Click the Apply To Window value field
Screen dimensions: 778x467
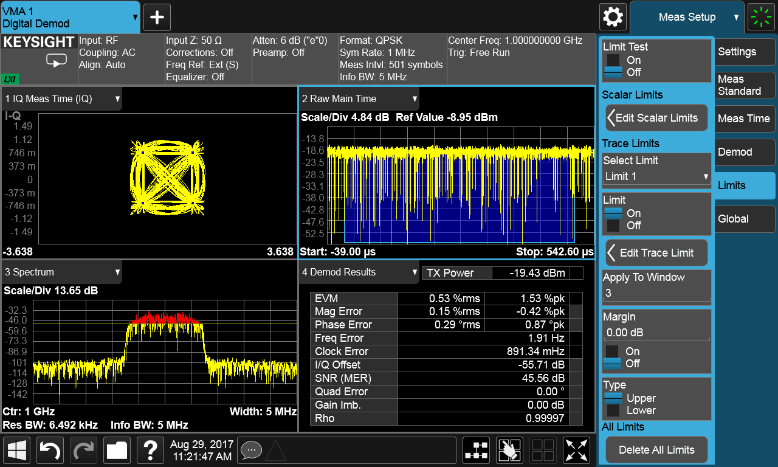pos(655,293)
